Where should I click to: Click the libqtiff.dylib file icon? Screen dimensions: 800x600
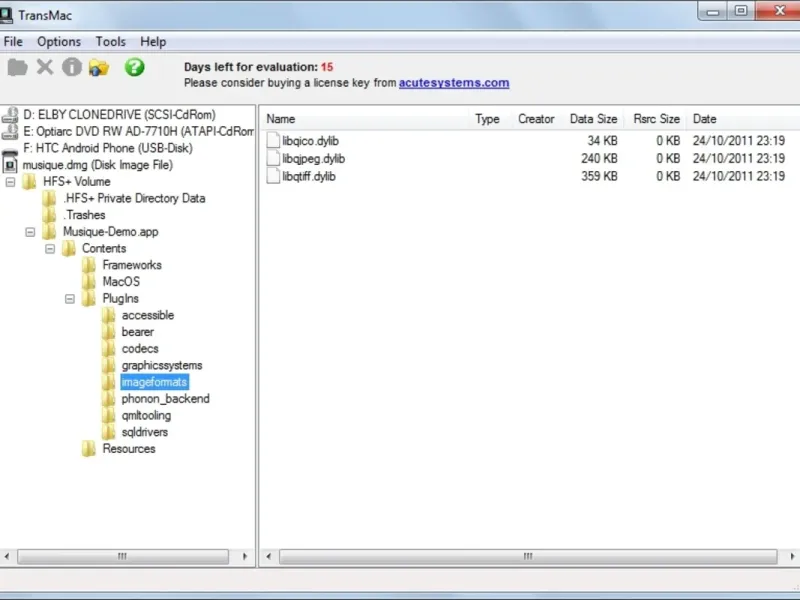pyautogui.click(x=273, y=177)
